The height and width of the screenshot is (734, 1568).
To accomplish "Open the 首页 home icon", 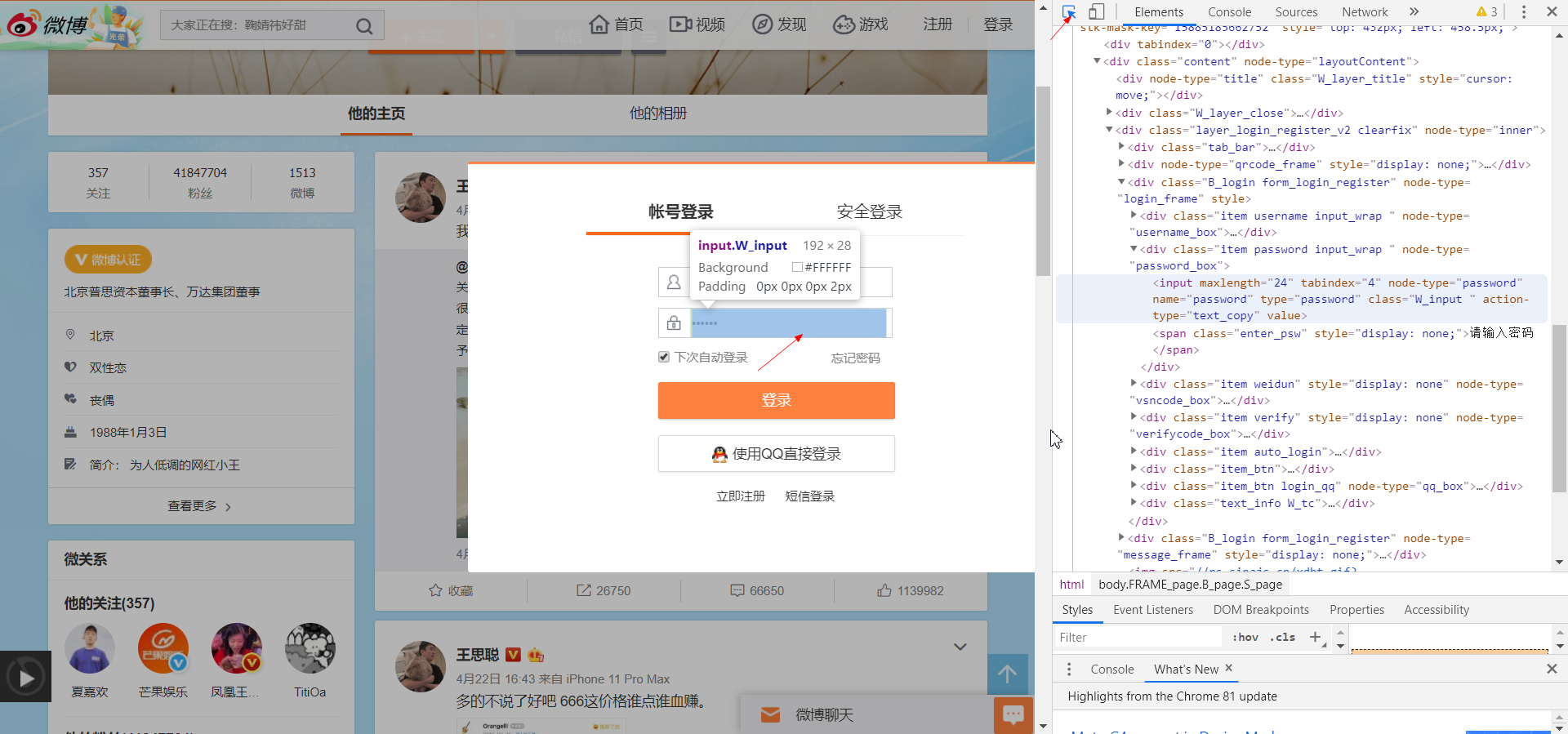I will [599, 24].
